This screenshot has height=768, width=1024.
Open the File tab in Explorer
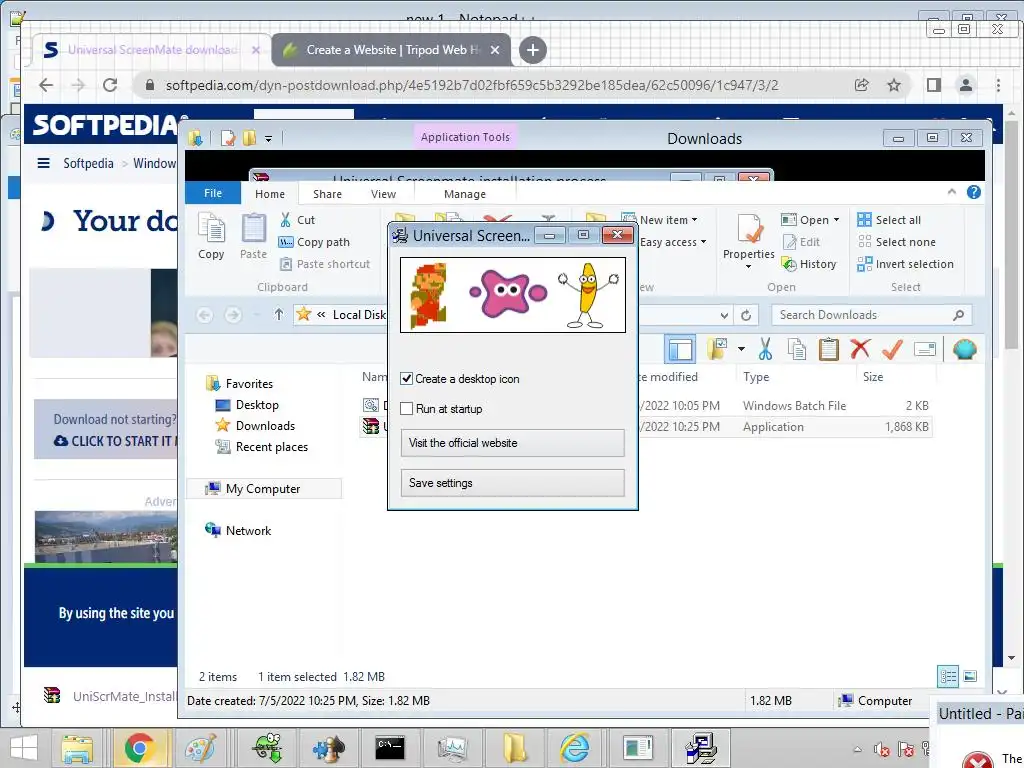(213, 193)
